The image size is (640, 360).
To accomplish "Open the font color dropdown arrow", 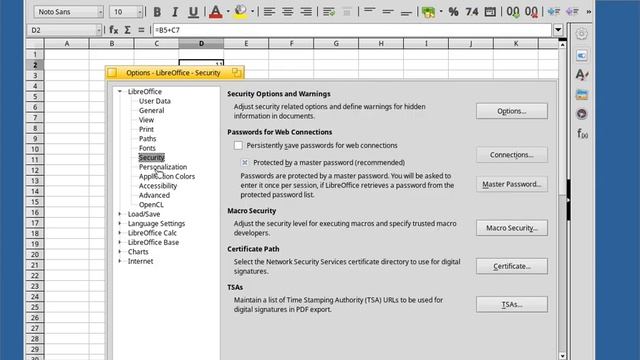I will coord(228,12).
